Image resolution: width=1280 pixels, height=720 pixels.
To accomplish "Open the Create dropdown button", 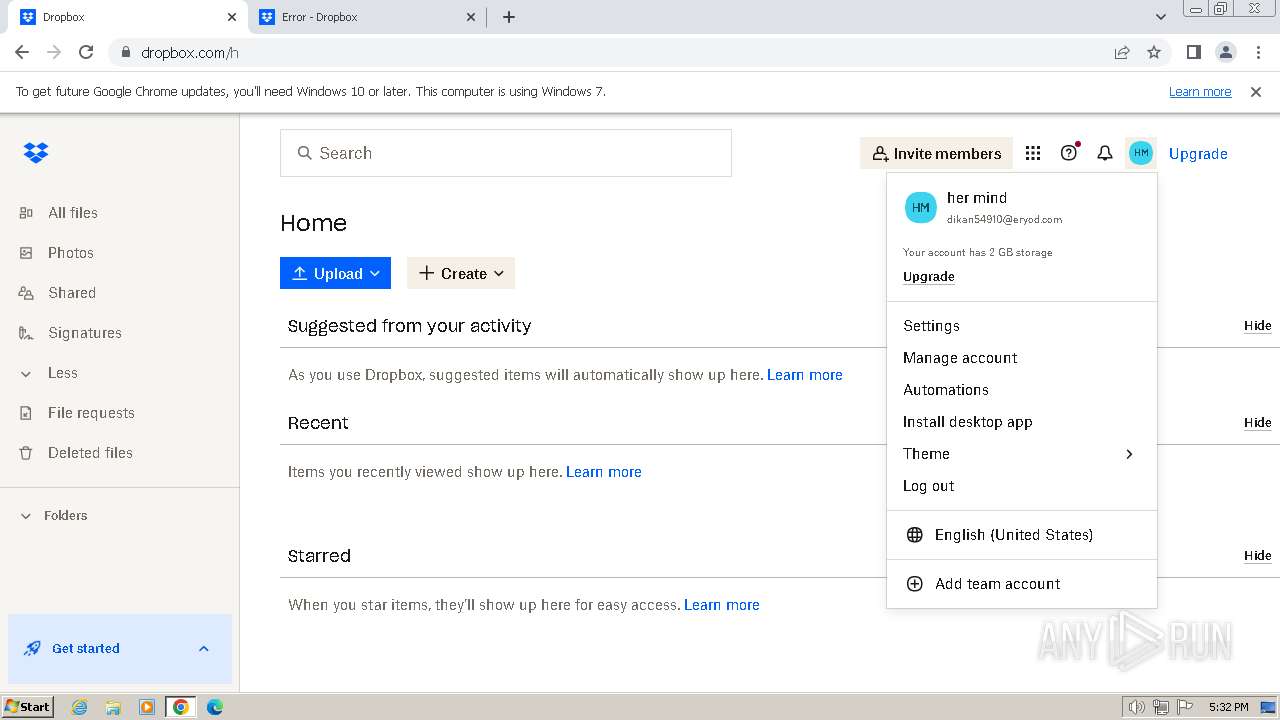I will 461,273.
